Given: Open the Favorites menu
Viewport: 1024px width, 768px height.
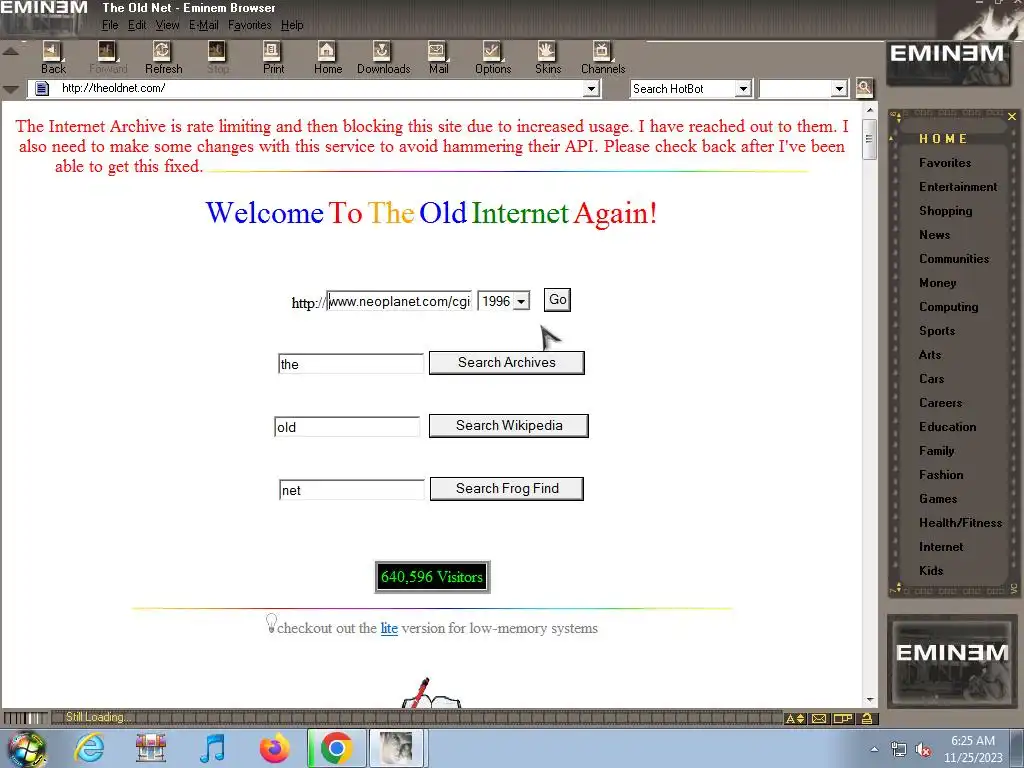Looking at the screenshot, I should (x=249, y=25).
